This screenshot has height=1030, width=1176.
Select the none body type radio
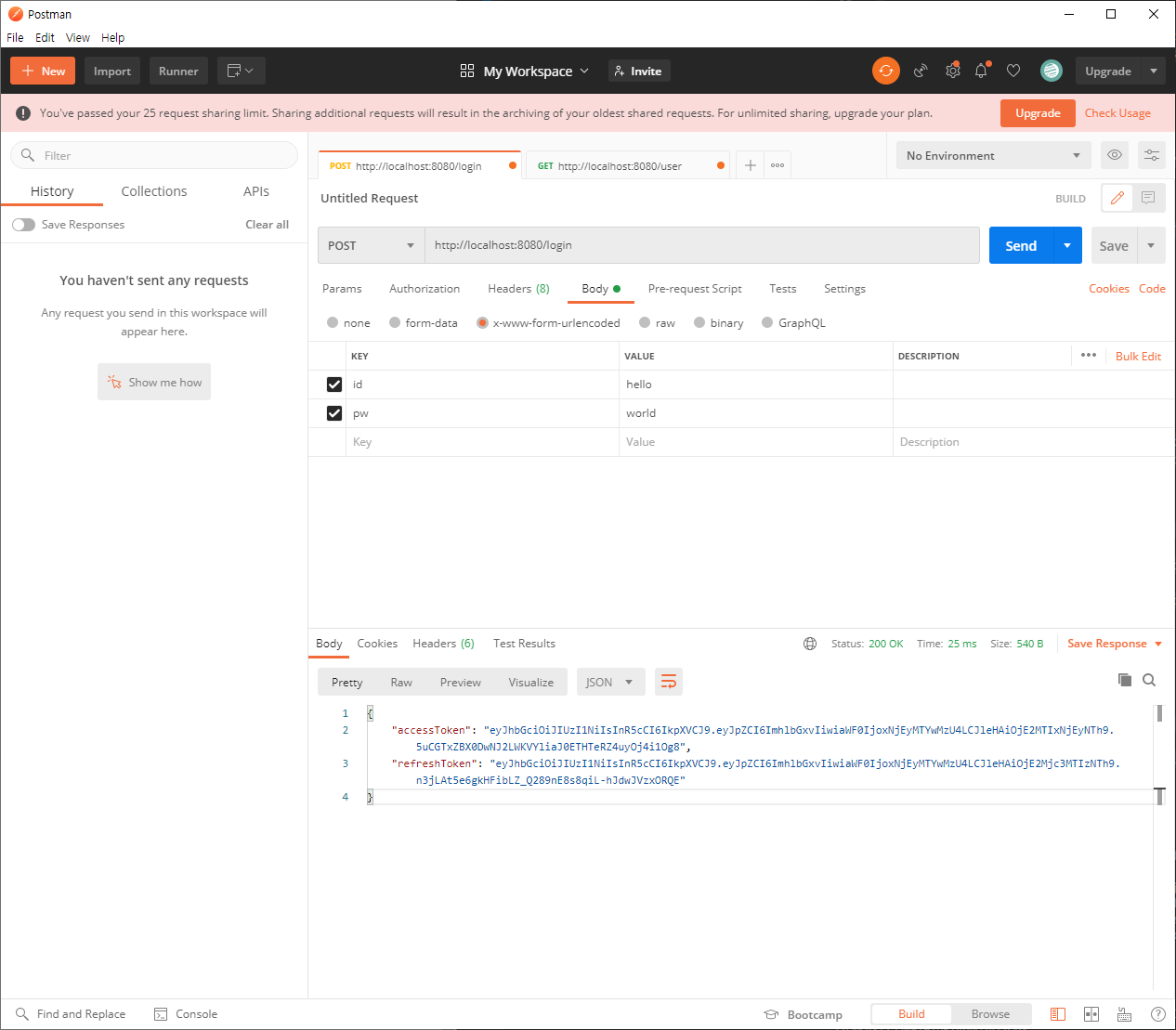coord(333,322)
